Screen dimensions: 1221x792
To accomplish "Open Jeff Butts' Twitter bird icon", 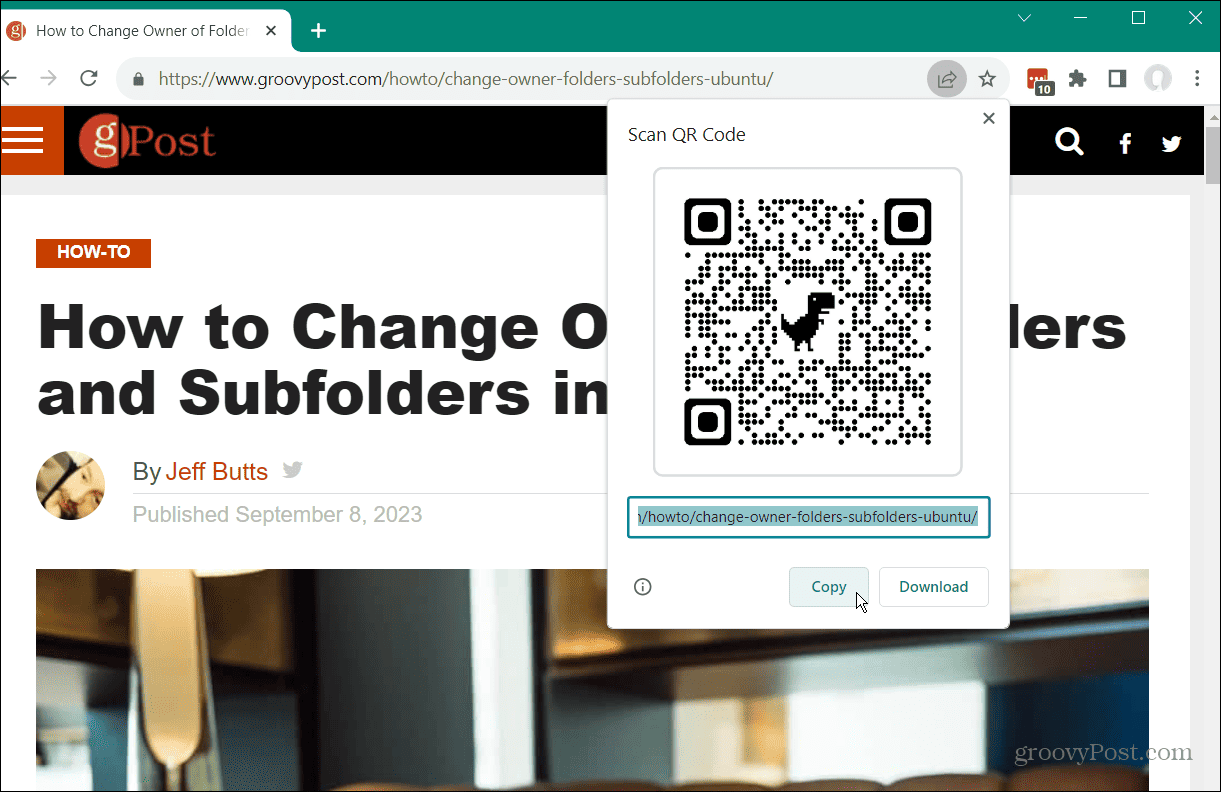I will (x=292, y=470).
